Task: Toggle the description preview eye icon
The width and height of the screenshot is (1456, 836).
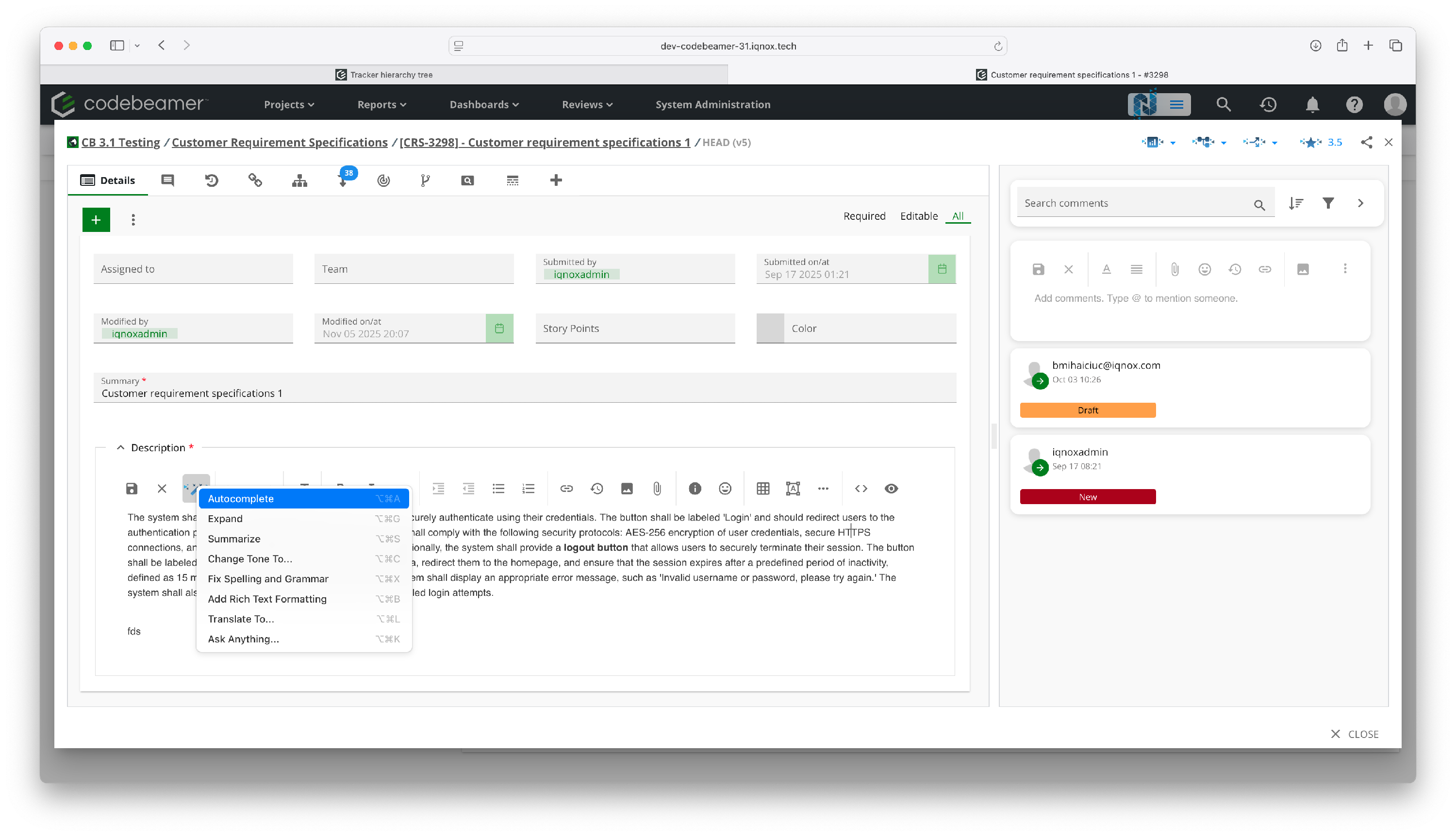Action: [x=891, y=489]
